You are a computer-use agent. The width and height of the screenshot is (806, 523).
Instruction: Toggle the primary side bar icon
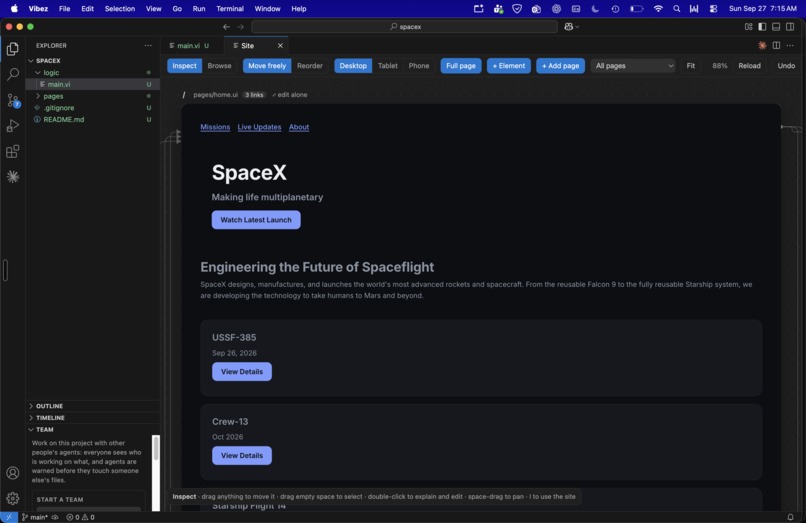click(x=762, y=27)
